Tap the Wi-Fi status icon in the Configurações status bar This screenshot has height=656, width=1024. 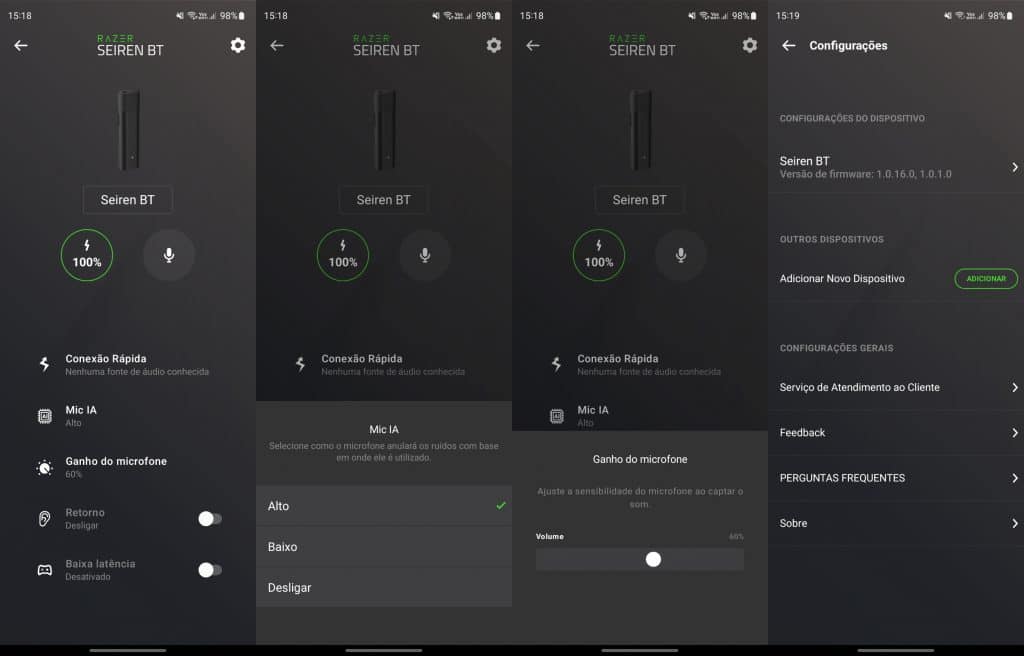[960, 16]
